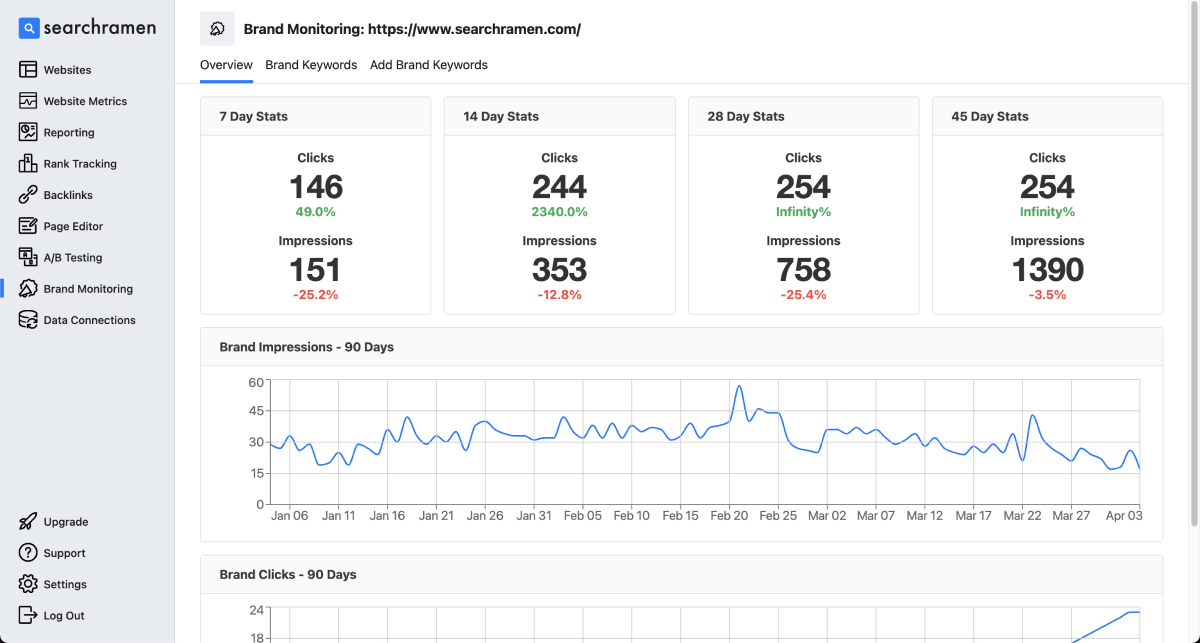1200x643 pixels.
Task: Click the Apr 03 axis label
Action: (1123, 516)
